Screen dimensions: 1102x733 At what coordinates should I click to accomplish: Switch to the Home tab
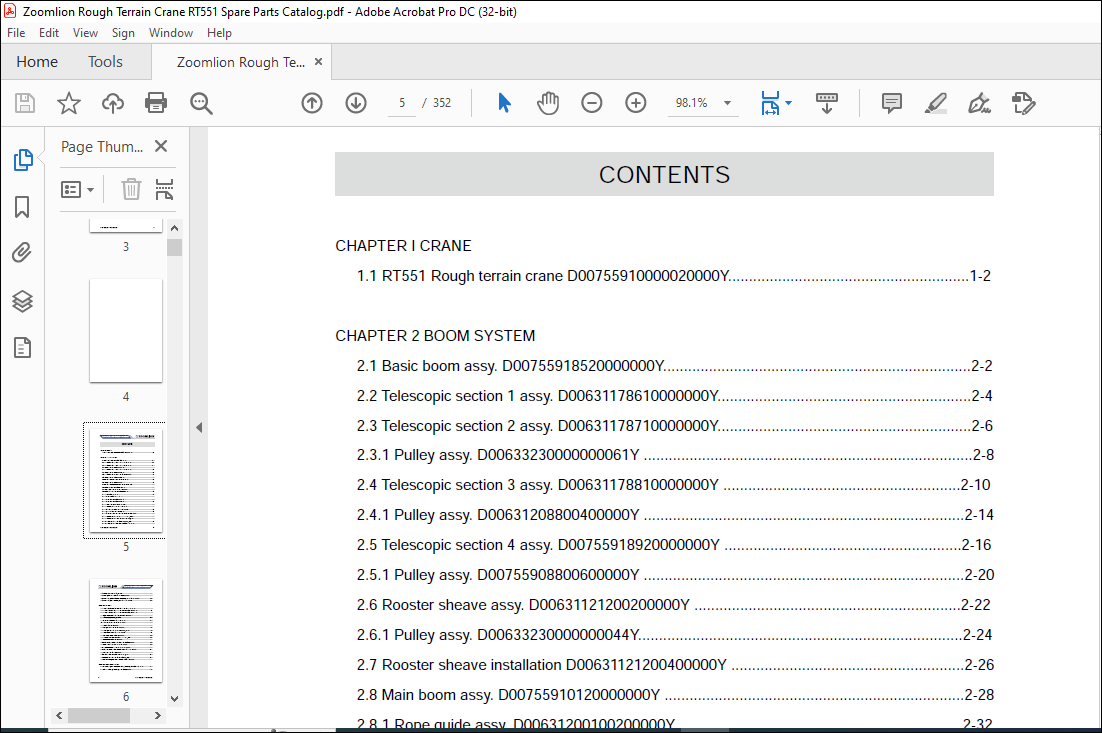pos(37,62)
